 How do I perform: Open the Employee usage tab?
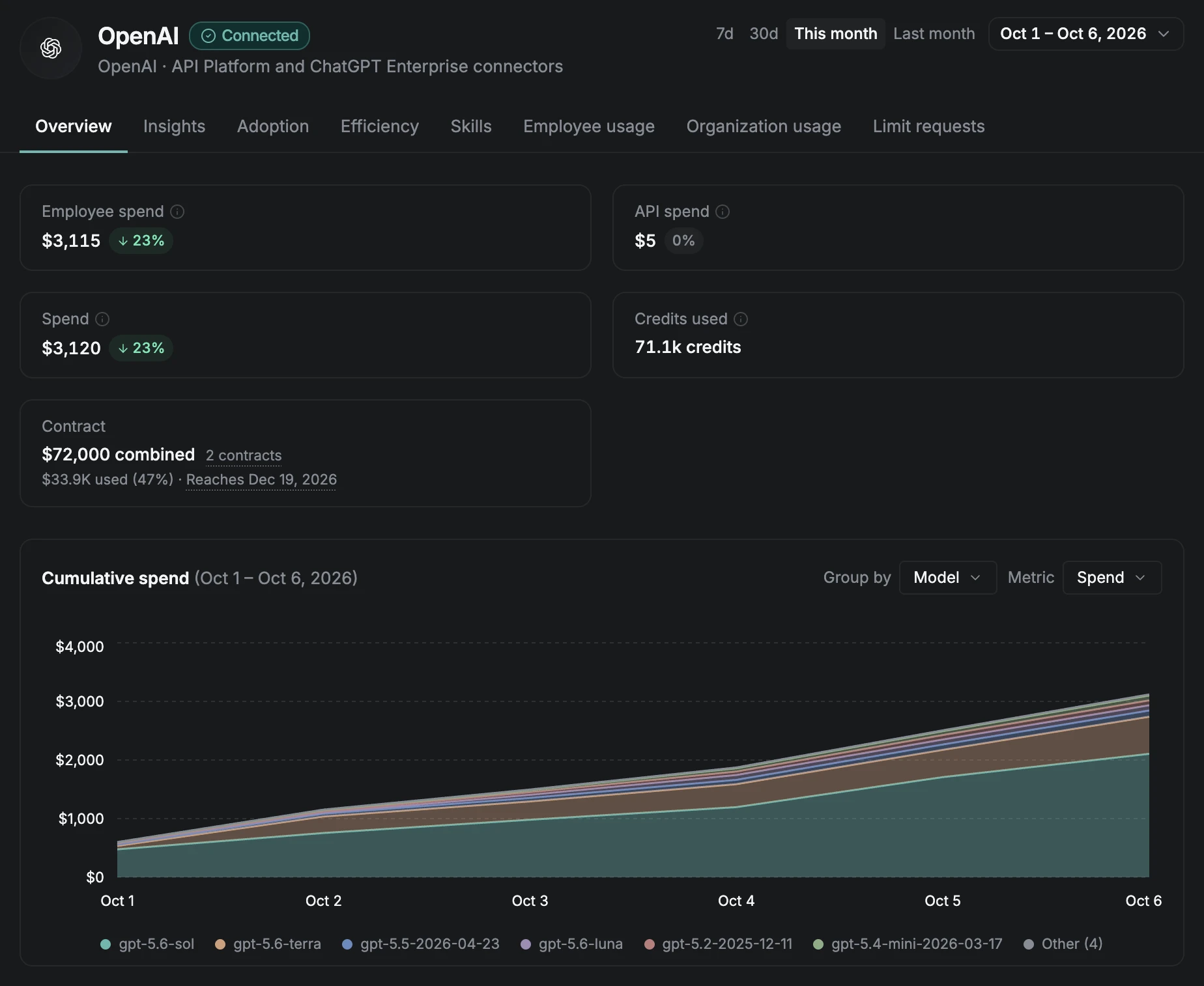589,126
